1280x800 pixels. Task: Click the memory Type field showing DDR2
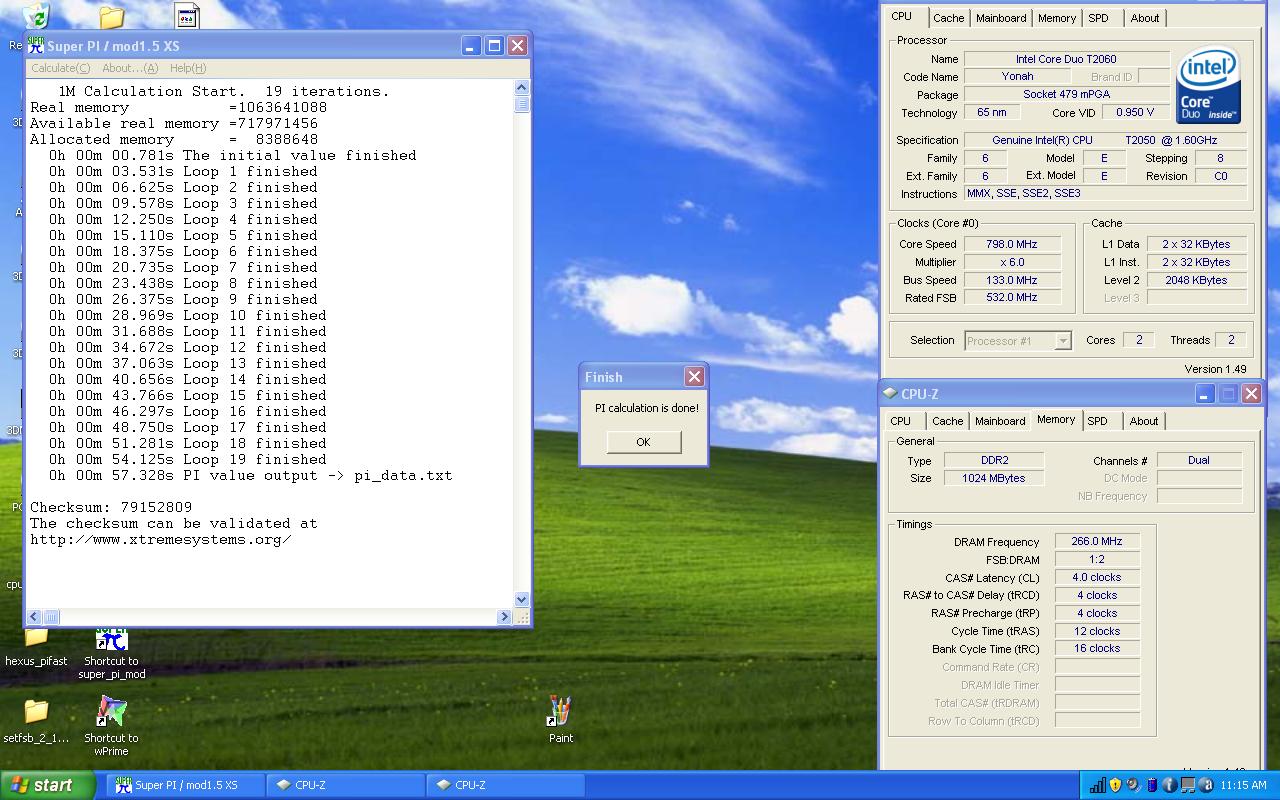coord(994,460)
